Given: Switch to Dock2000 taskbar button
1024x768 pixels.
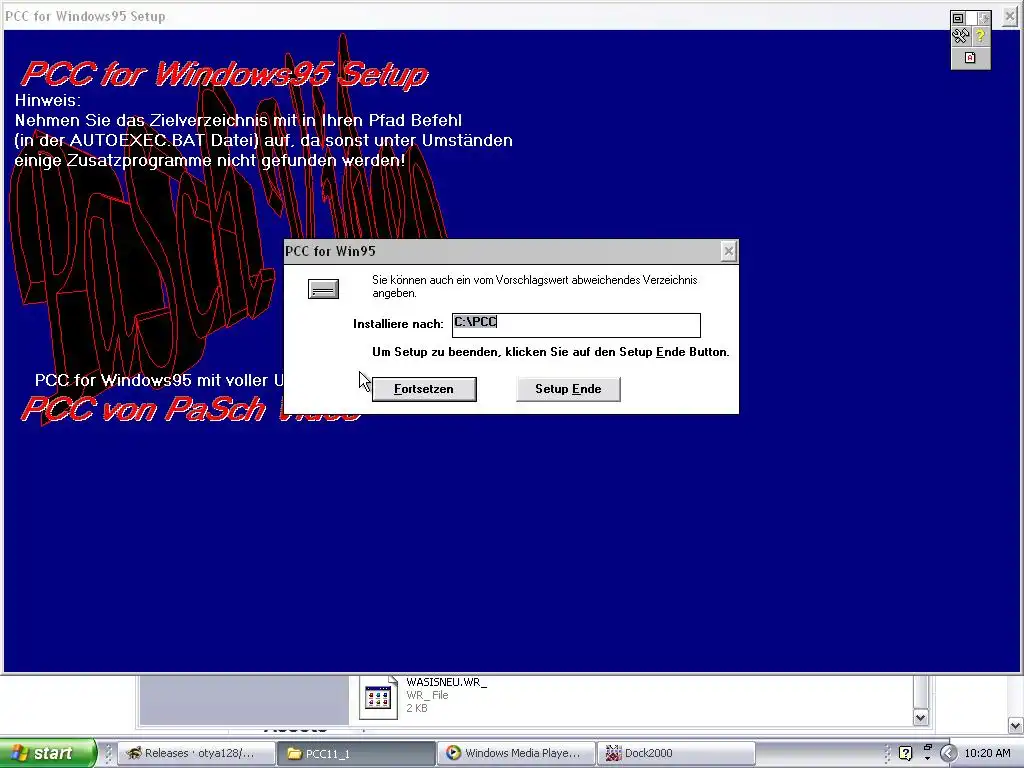Looking at the screenshot, I should (675, 753).
